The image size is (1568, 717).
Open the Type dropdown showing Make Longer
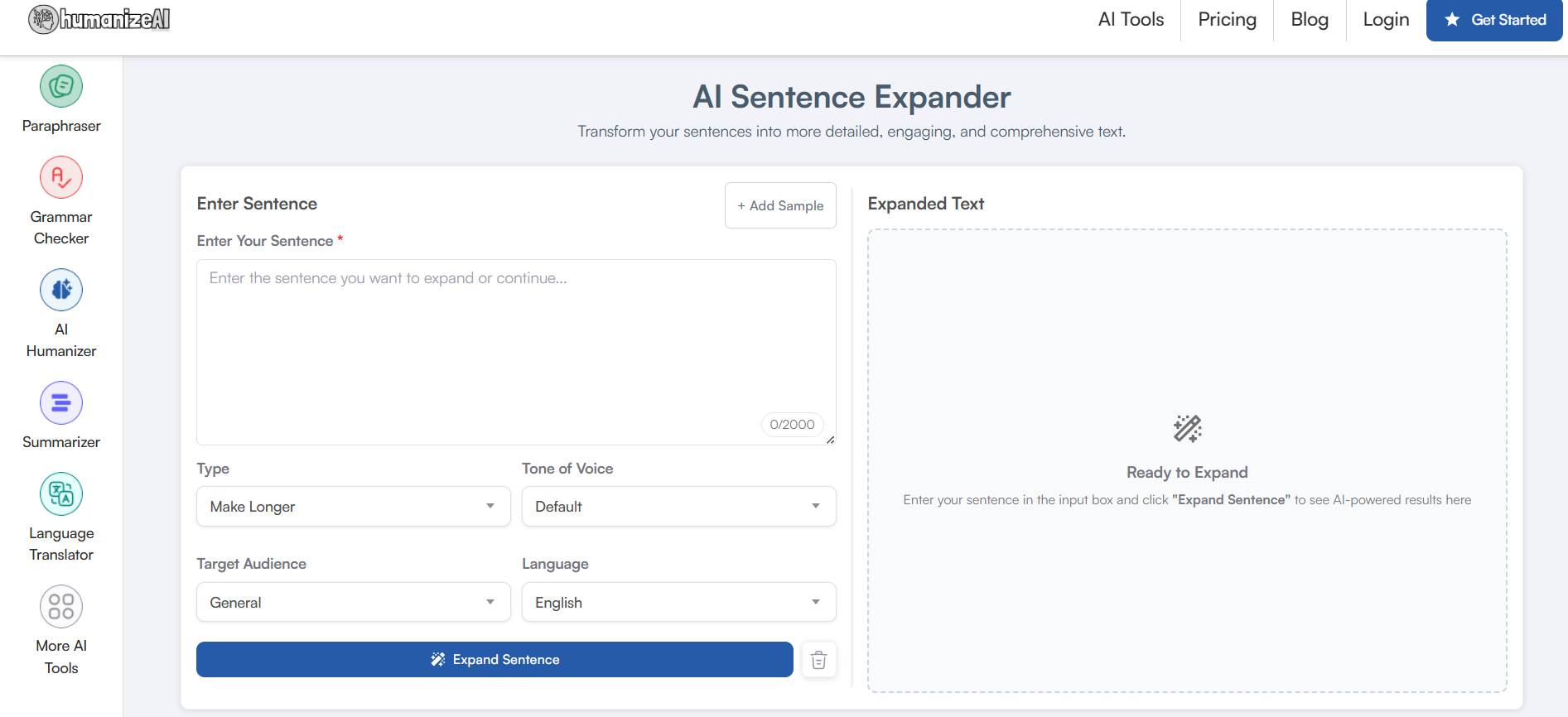(353, 507)
